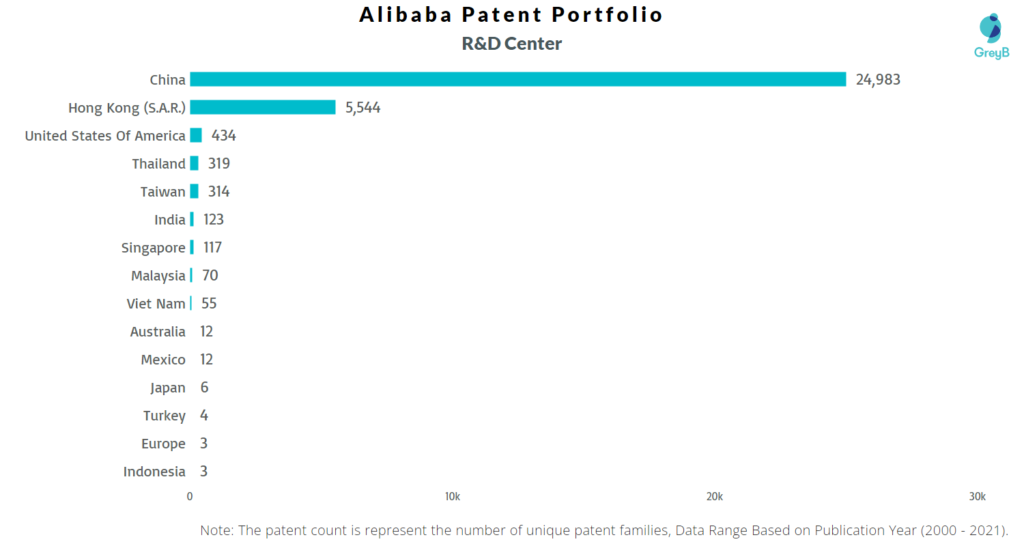Viewport: 1024px width, 546px height.
Task: Select the Singapore axis label
Action: tap(154, 247)
